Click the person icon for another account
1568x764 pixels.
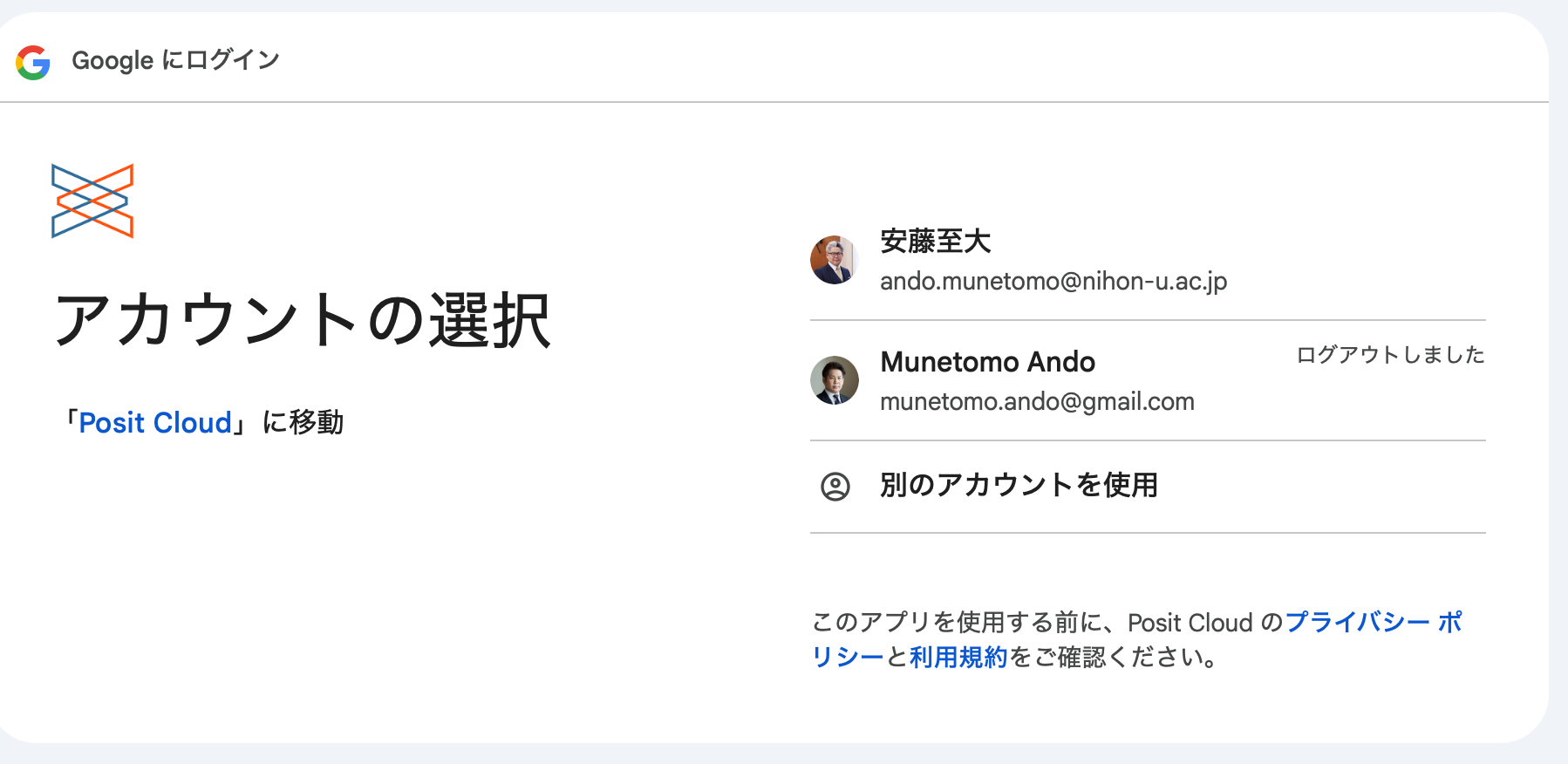[835, 487]
